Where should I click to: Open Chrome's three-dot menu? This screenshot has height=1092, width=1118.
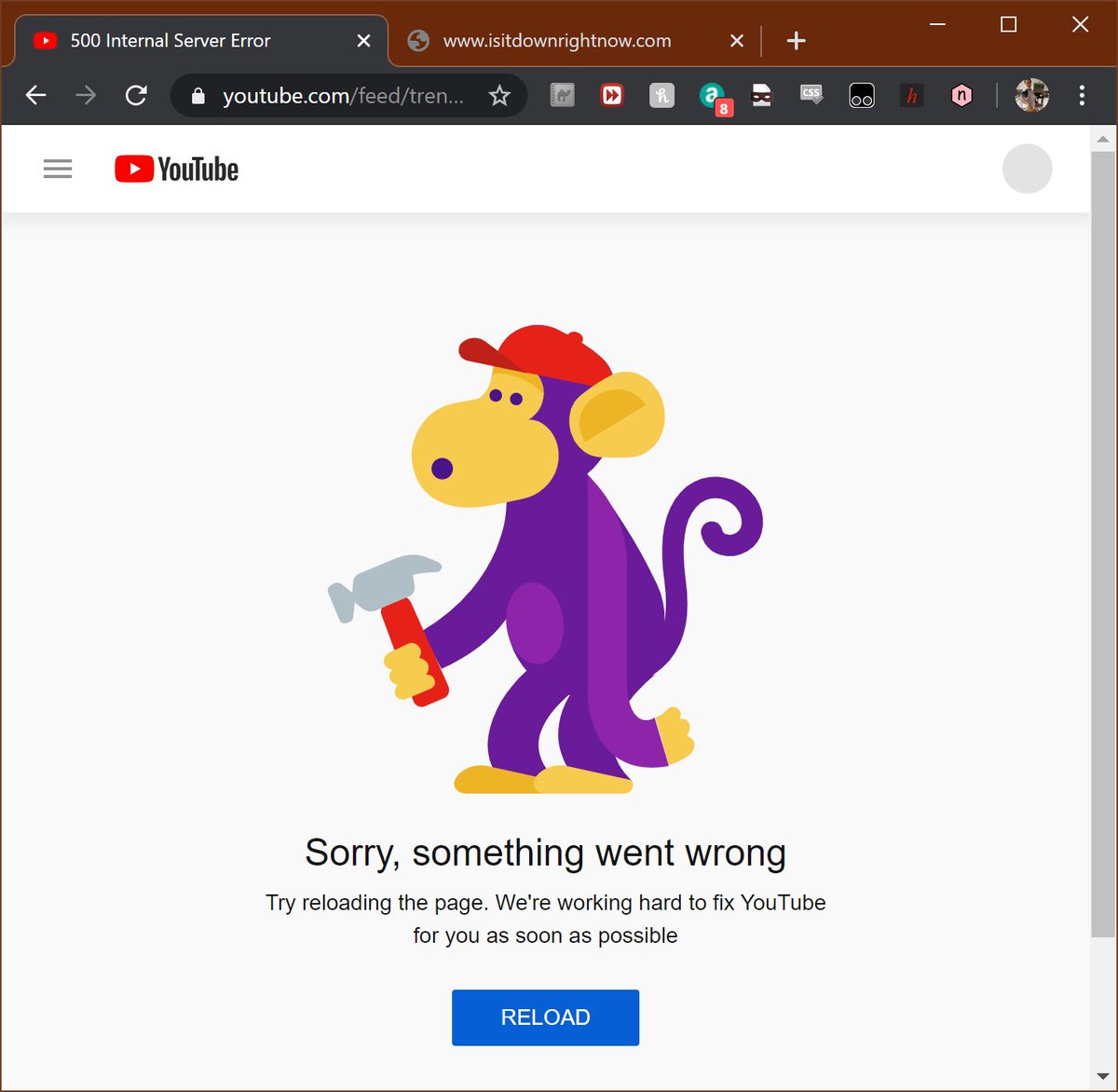tap(1082, 95)
